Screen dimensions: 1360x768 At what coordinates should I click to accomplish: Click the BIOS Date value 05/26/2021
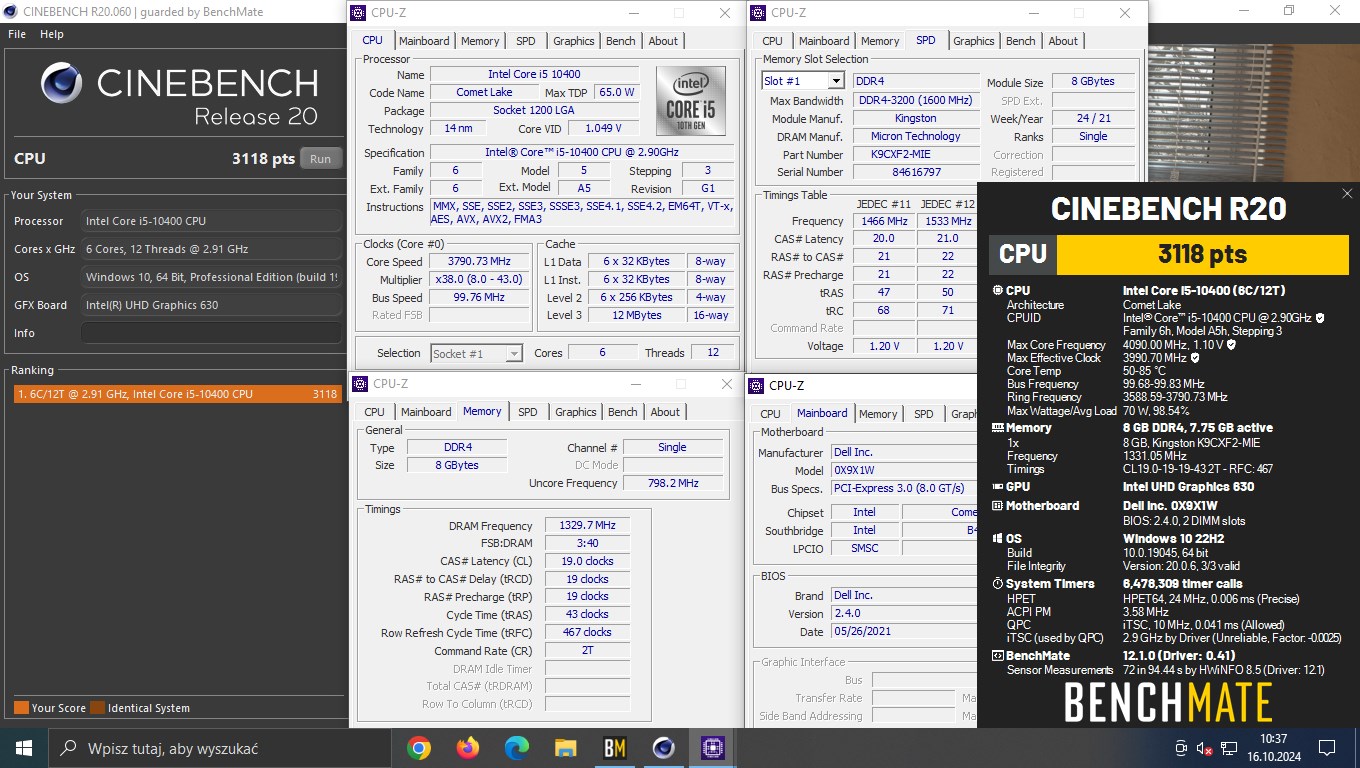click(904, 632)
